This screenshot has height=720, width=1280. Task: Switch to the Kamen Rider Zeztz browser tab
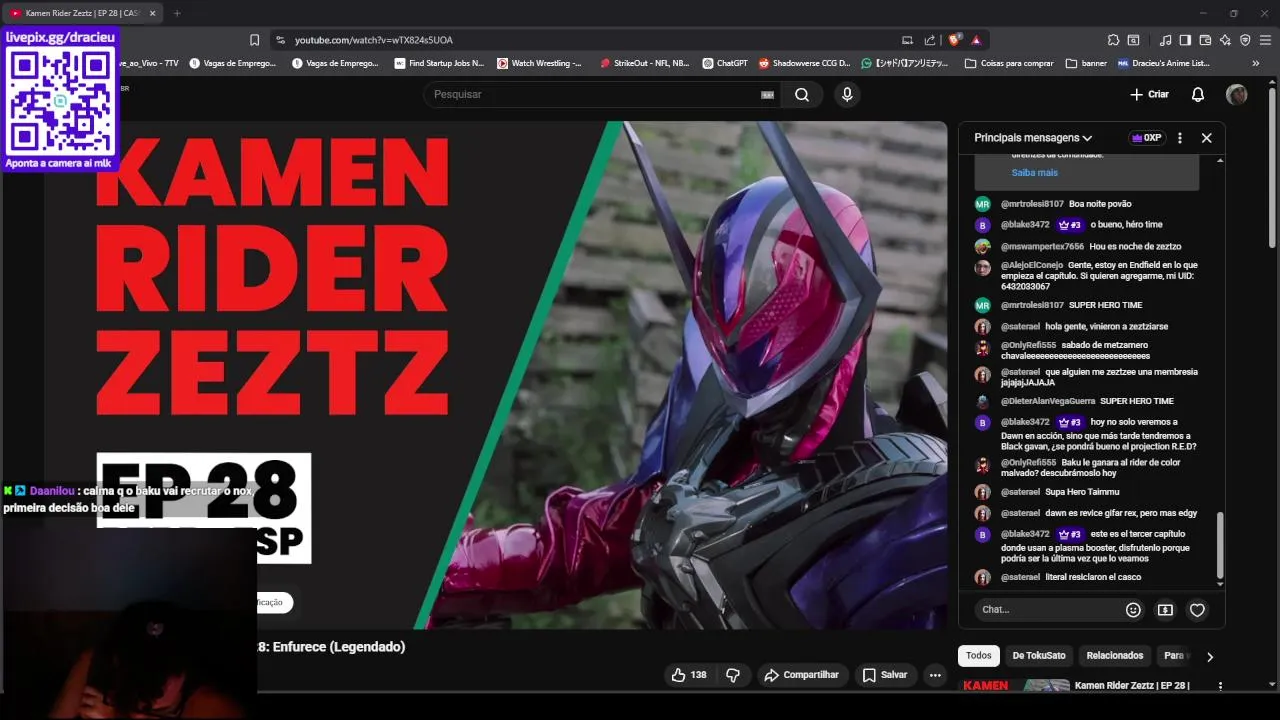tap(81, 13)
